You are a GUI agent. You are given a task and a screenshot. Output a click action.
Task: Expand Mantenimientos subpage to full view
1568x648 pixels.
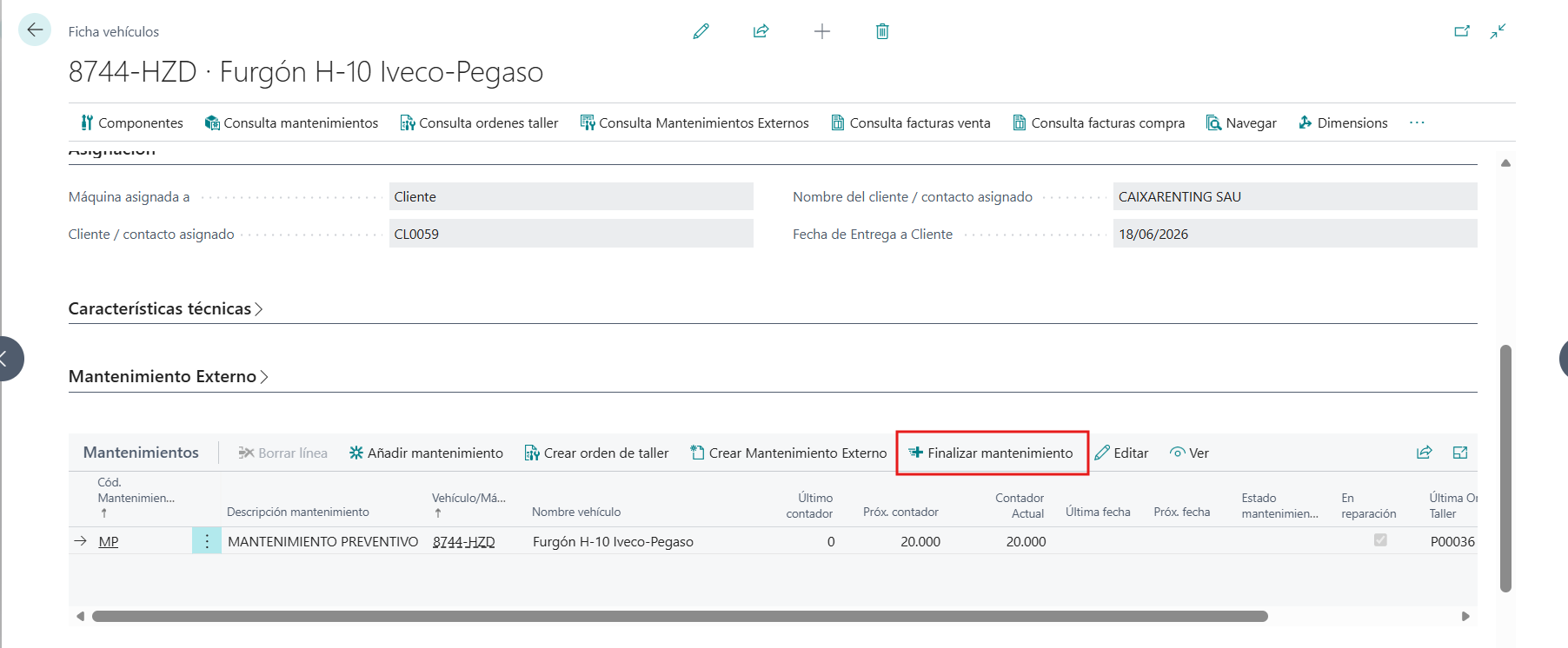[x=1460, y=453]
